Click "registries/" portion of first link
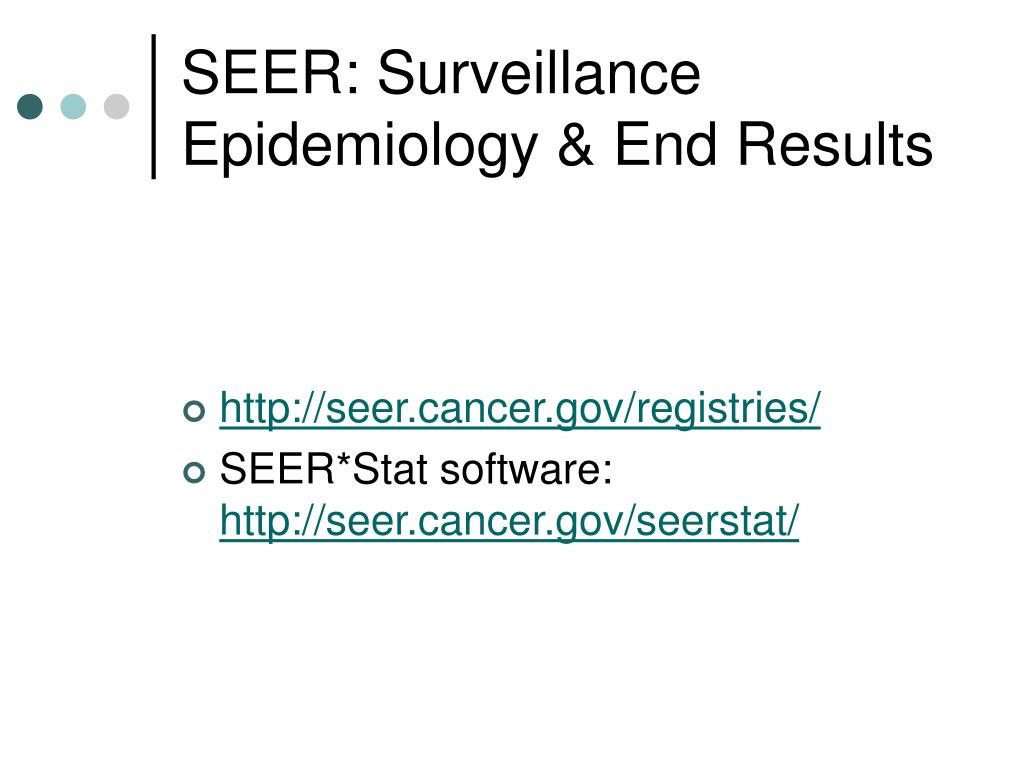The height and width of the screenshot is (768, 1024). [x=728, y=409]
